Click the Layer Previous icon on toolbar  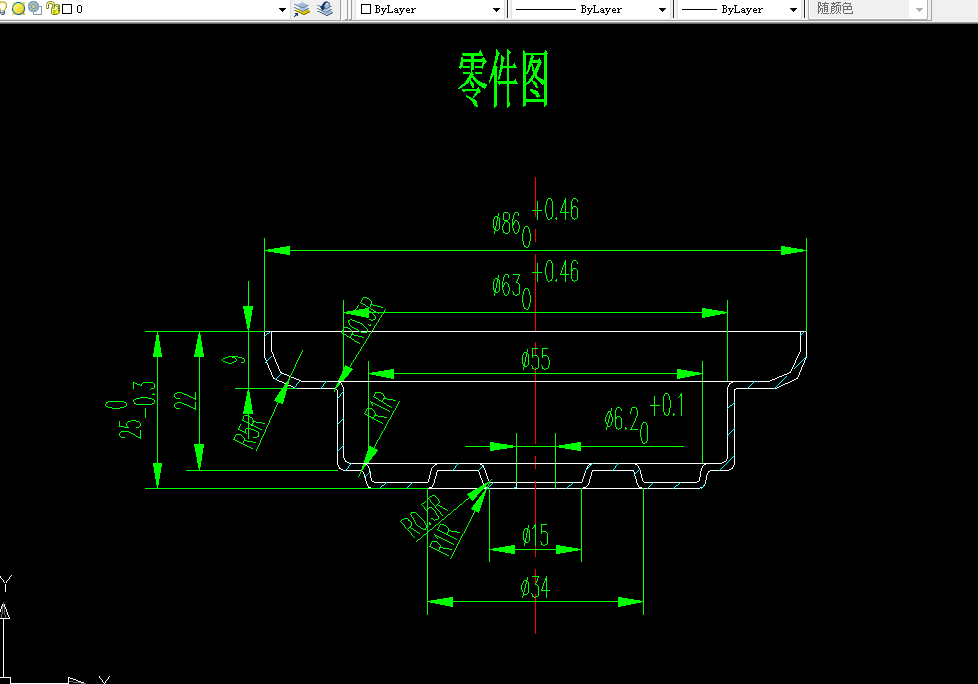[323, 9]
